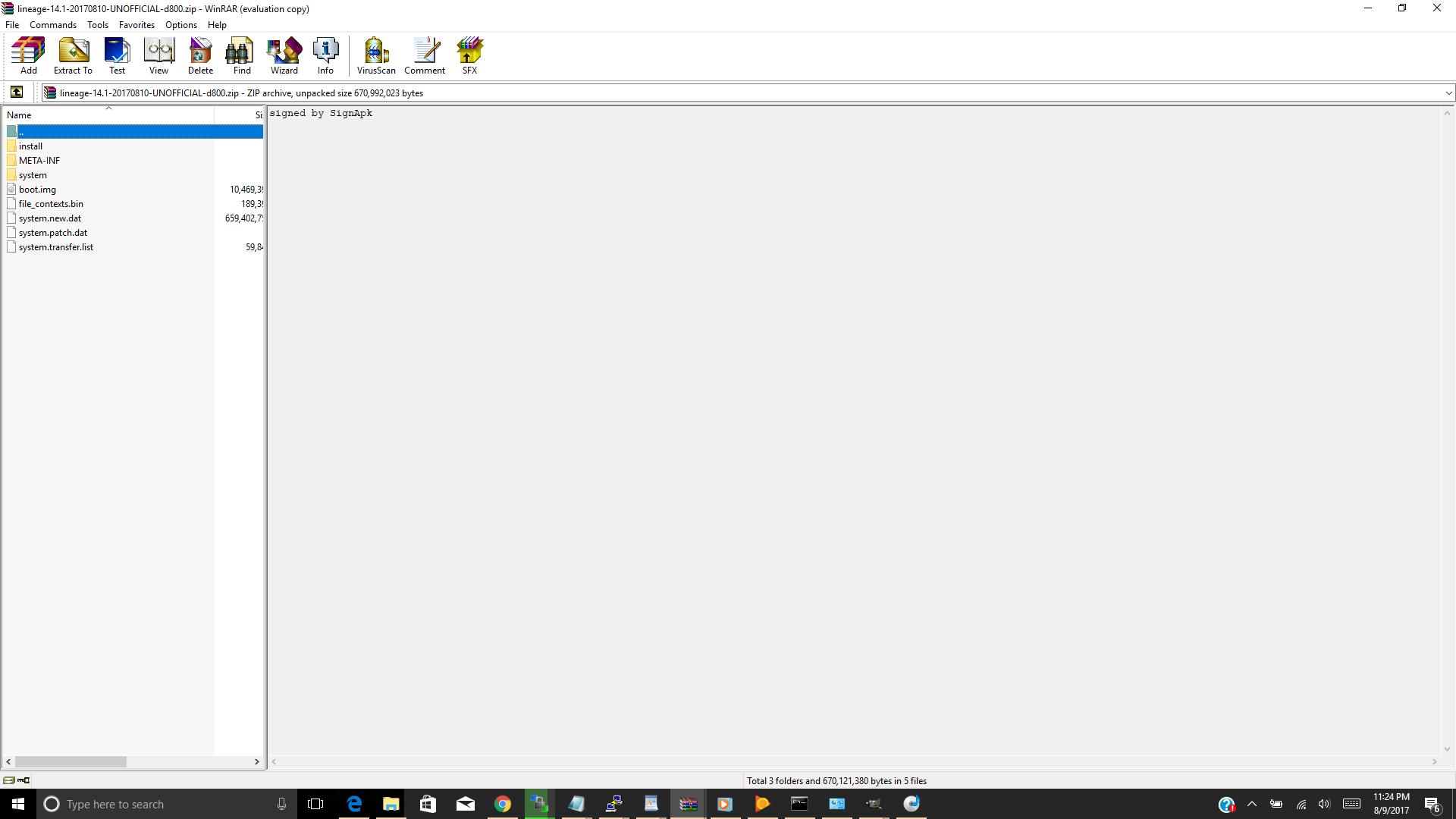Open the Microsoft Store taskbar icon
This screenshot has height=819, width=1456.
[x=428, y=804]
